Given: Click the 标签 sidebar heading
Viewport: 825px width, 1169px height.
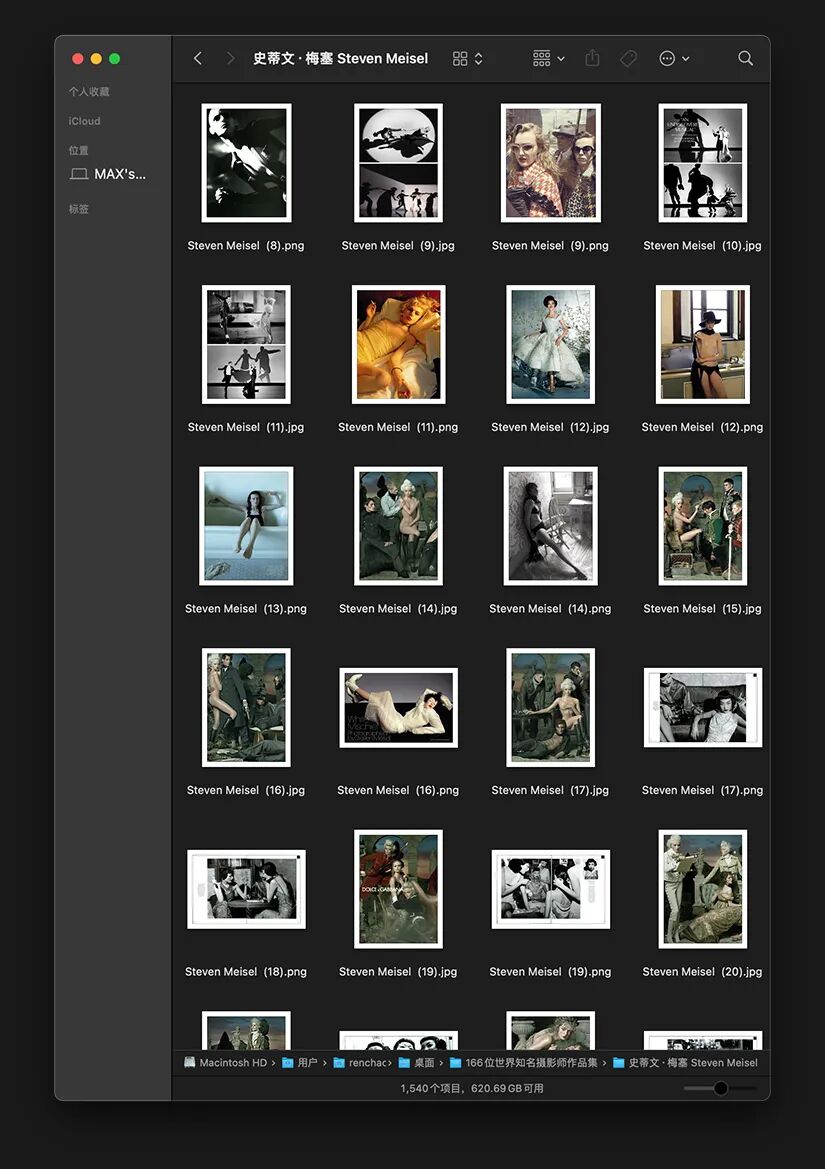Looking at the screenshot, I should (78, 209).
